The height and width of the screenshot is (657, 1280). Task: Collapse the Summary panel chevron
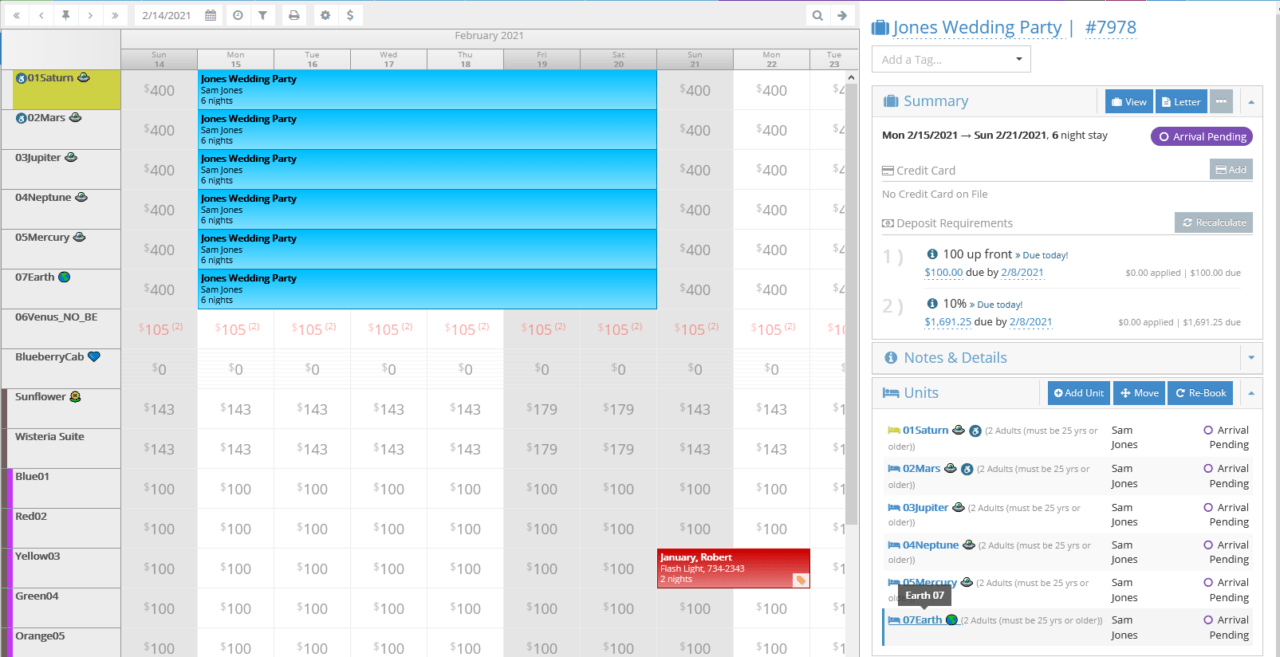tap(1251, 101)
